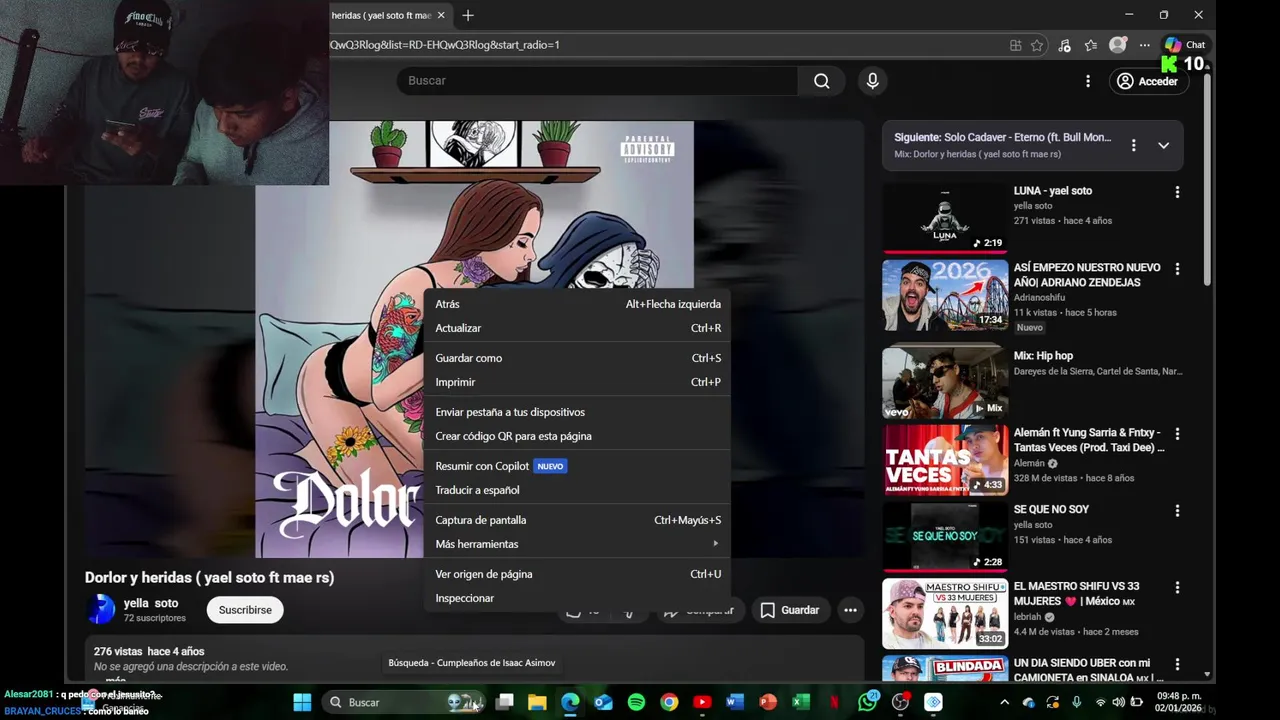Open the media control music icon in Edge toolbar

(1064, 45)
